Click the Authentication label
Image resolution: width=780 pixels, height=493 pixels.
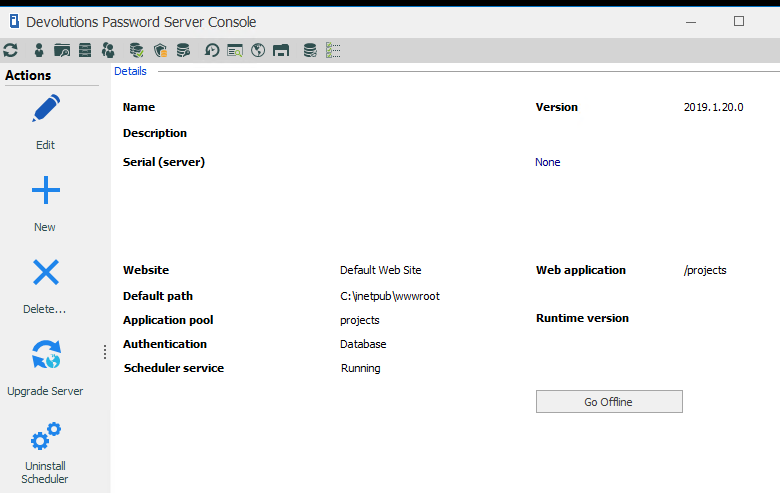click(165, 344)
